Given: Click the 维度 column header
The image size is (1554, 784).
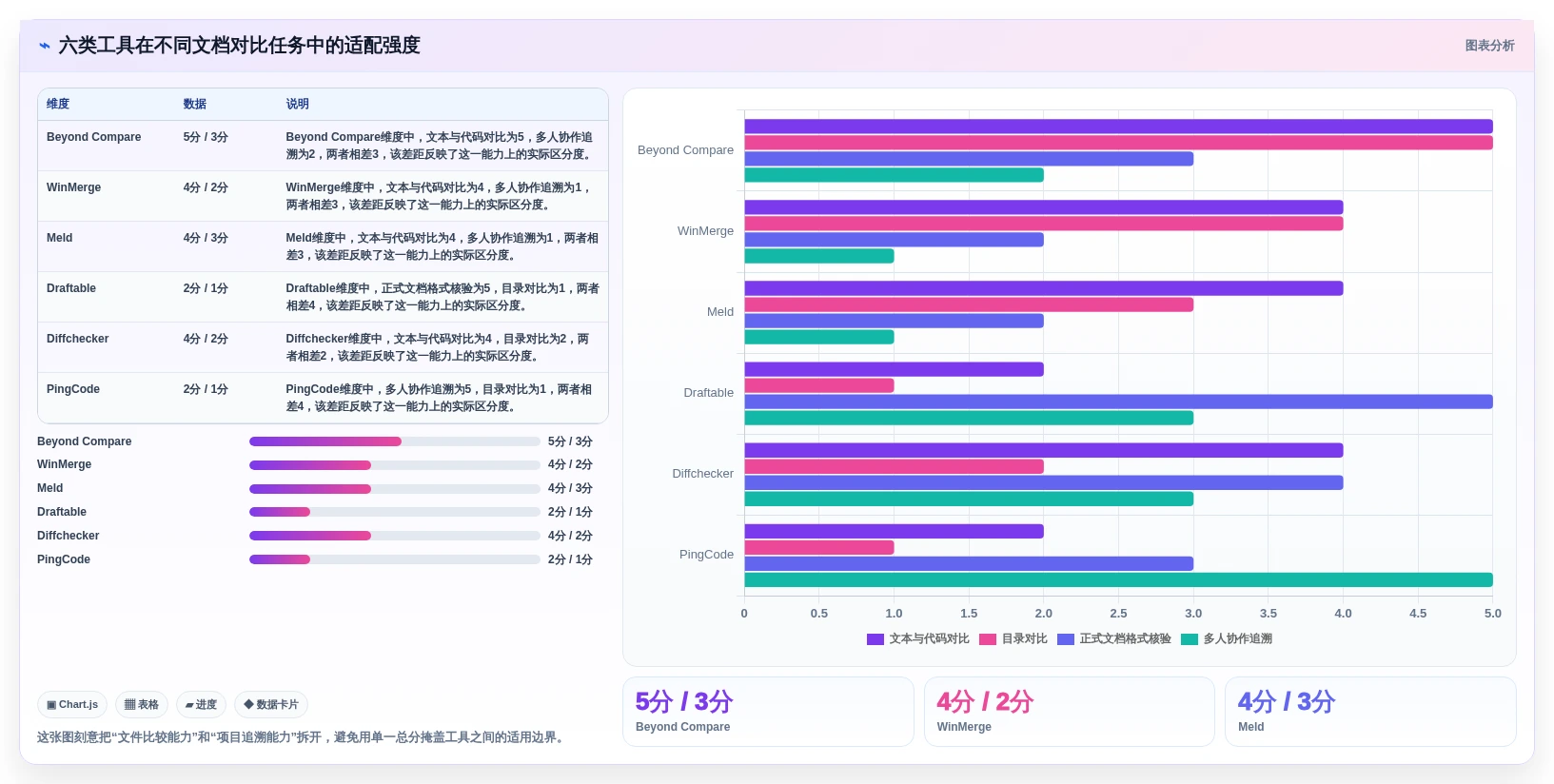Looking at the screenshot, I should [x=58, y=104].
